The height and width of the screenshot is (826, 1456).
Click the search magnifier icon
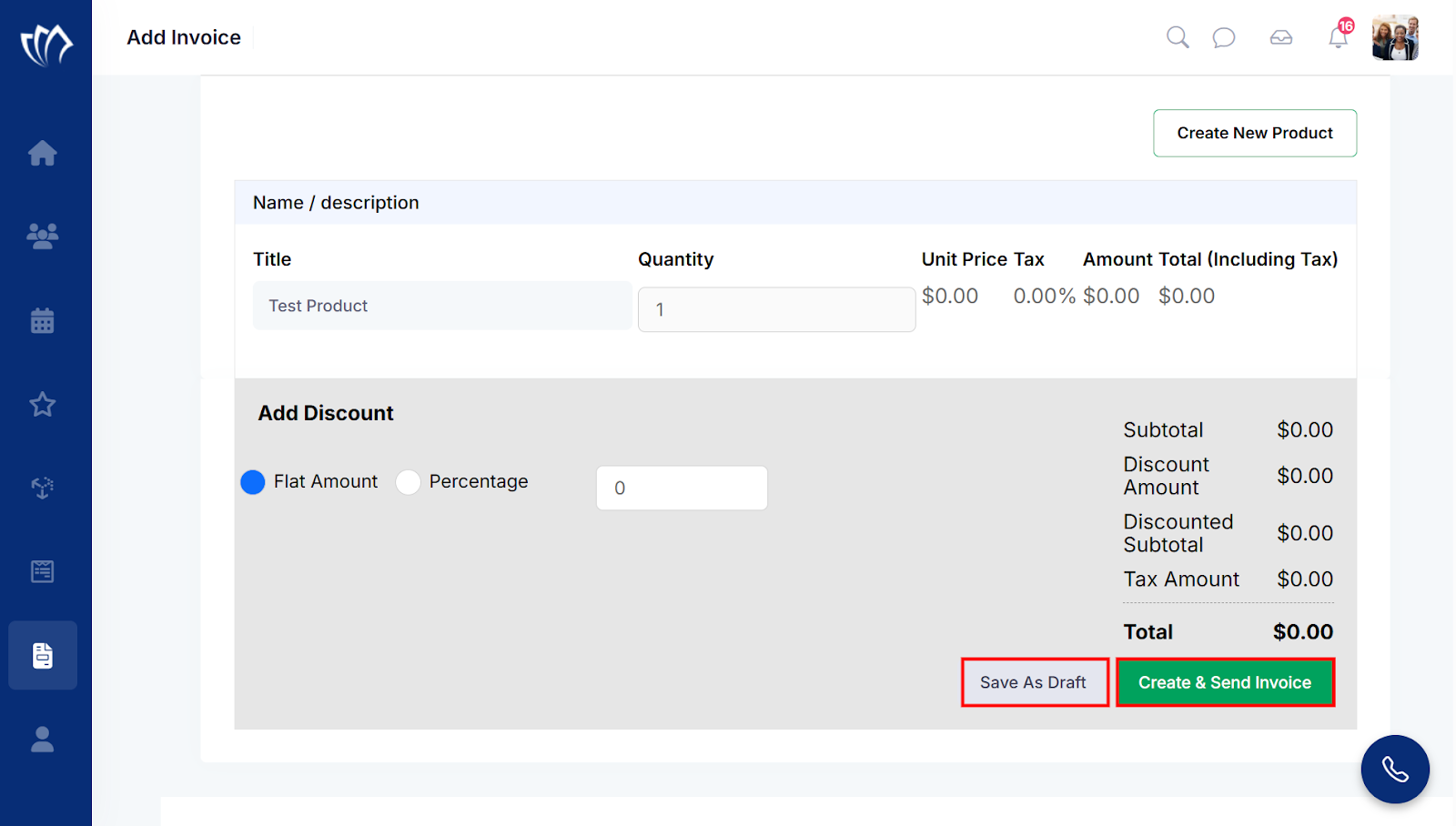1178,37
